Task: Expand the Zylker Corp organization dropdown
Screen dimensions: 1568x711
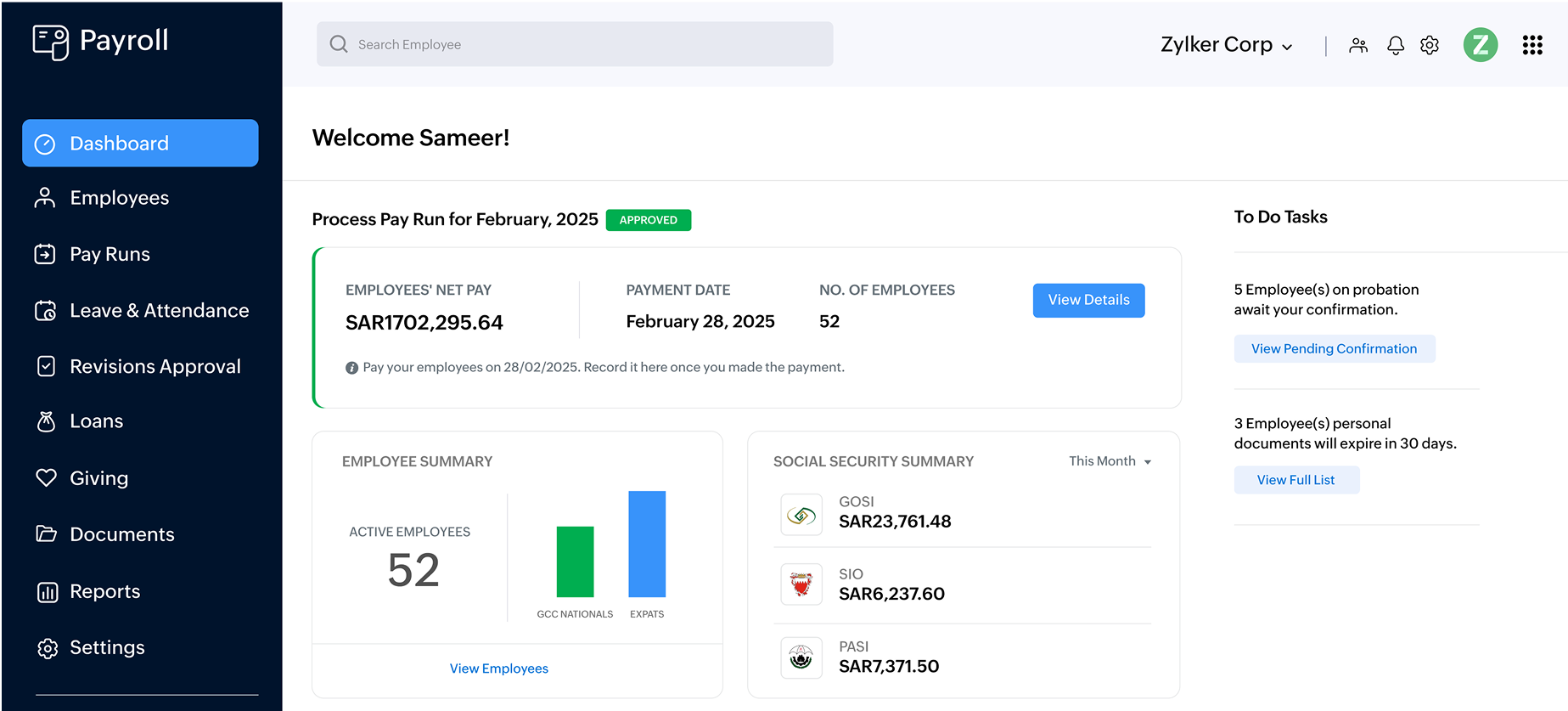Action: [1226, 45]
